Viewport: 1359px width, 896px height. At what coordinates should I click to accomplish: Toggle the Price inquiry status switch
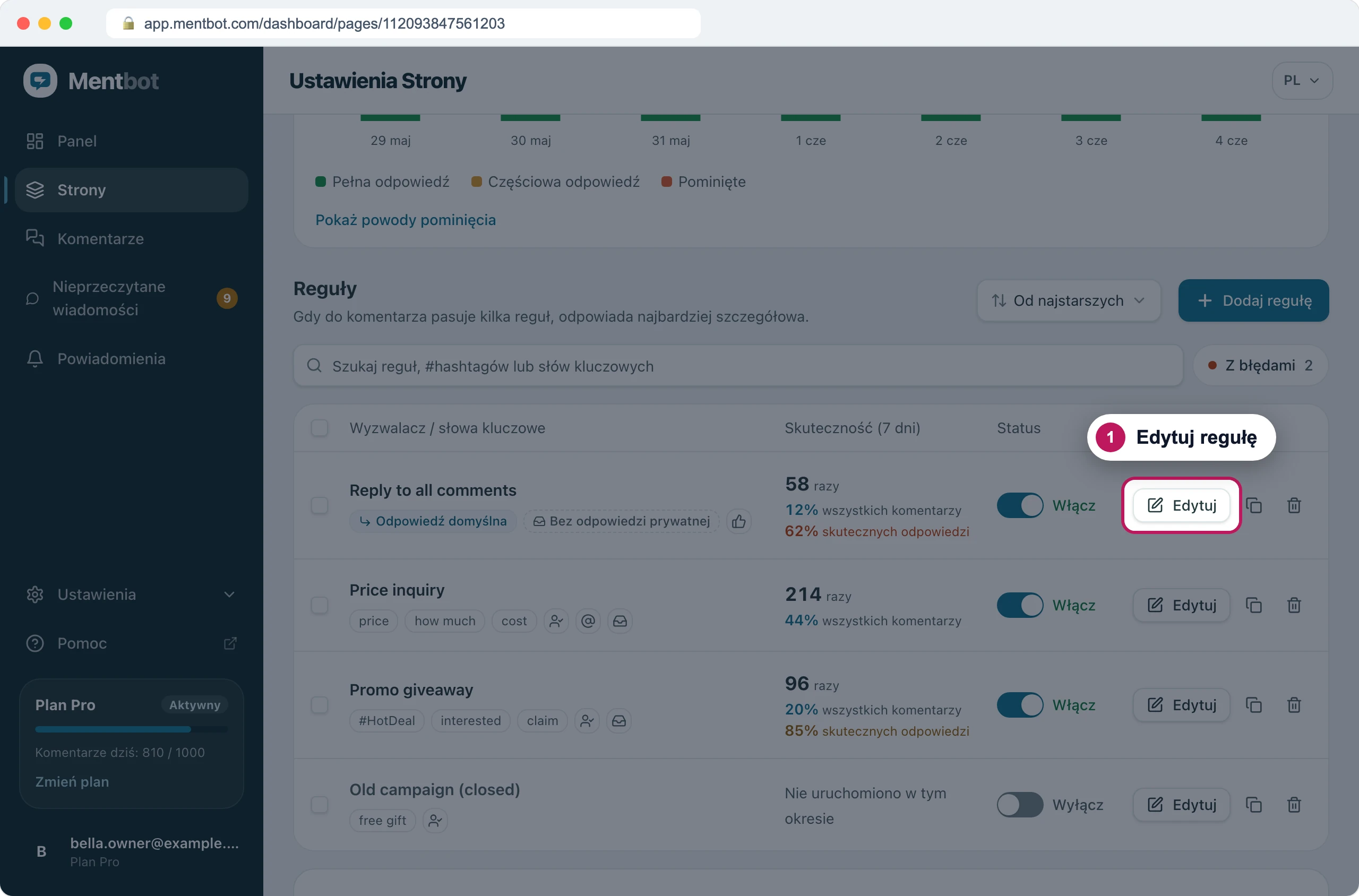(x=1020, y=605)
